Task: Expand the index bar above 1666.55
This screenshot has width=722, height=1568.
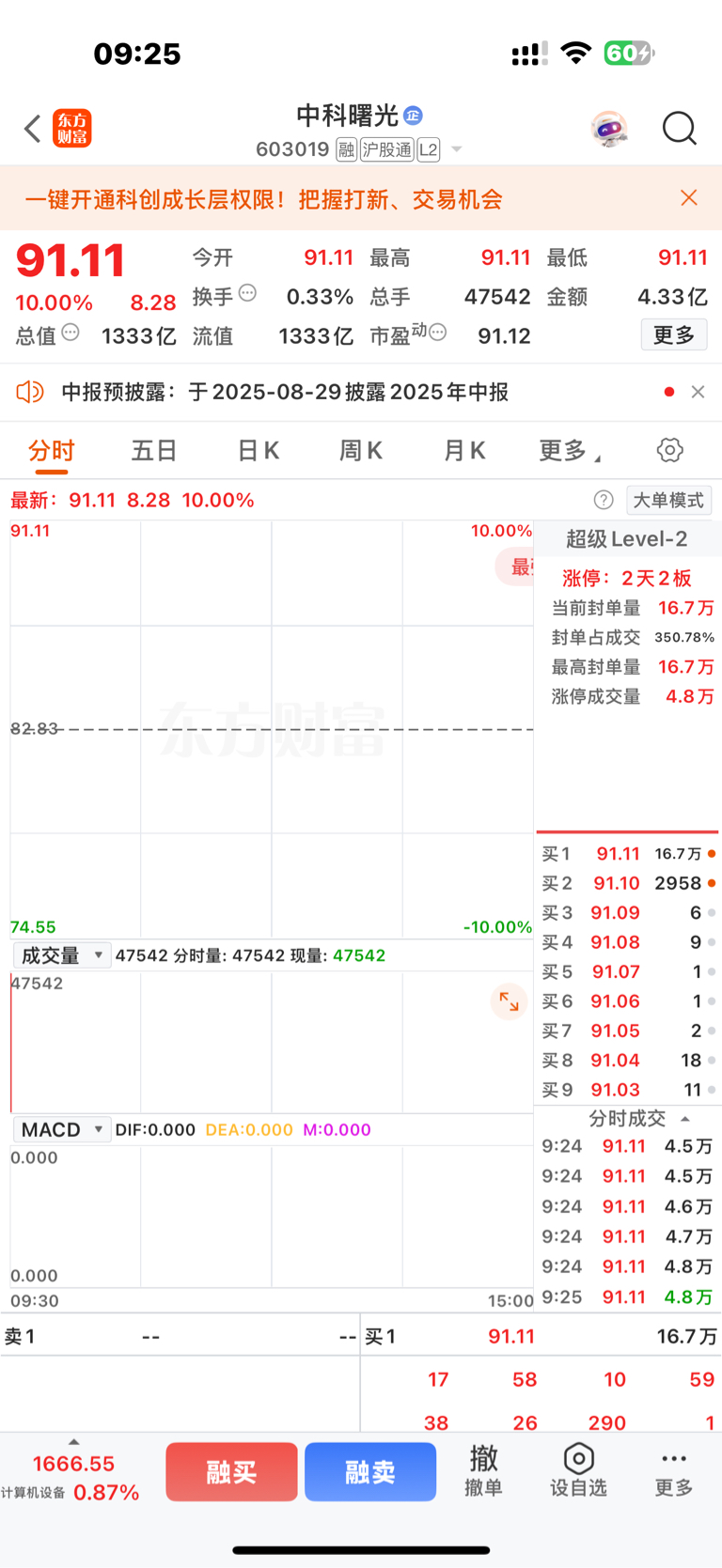Action: click(x=73, y=1441)
